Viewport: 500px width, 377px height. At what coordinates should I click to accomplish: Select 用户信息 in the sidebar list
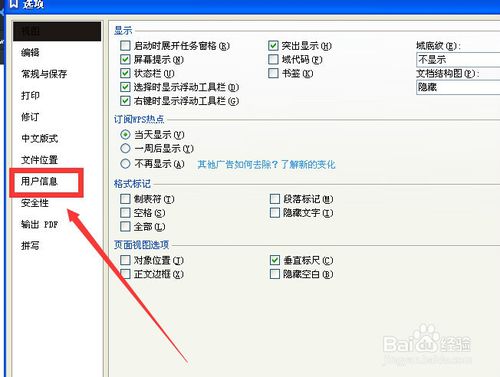pyautogui.click(x=39, y=181)
